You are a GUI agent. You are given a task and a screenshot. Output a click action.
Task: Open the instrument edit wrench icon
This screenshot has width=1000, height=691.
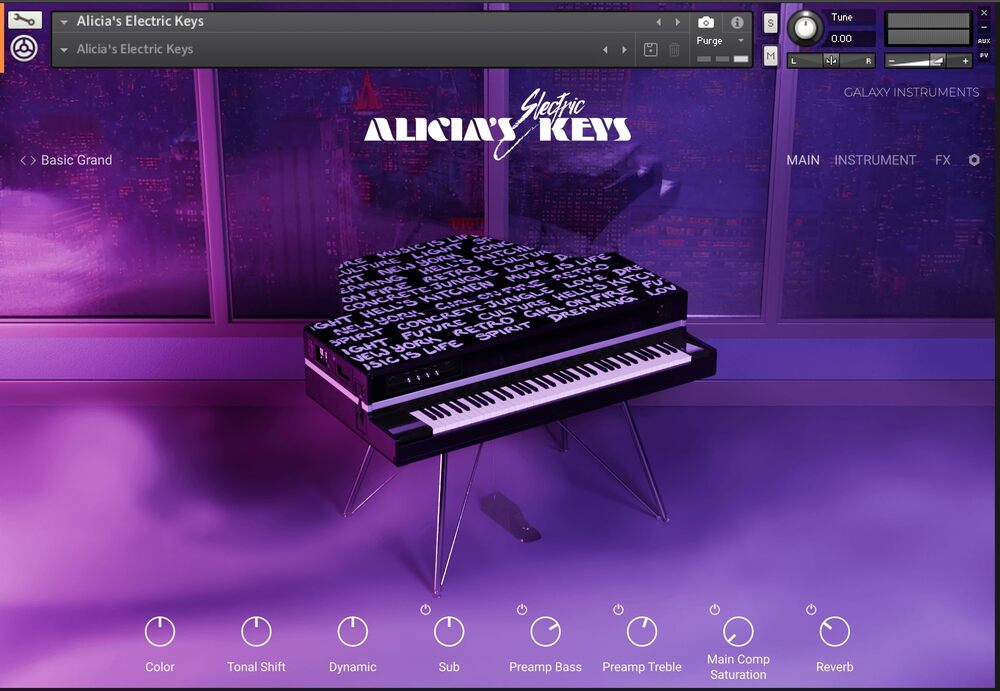[x=24, y=17]
